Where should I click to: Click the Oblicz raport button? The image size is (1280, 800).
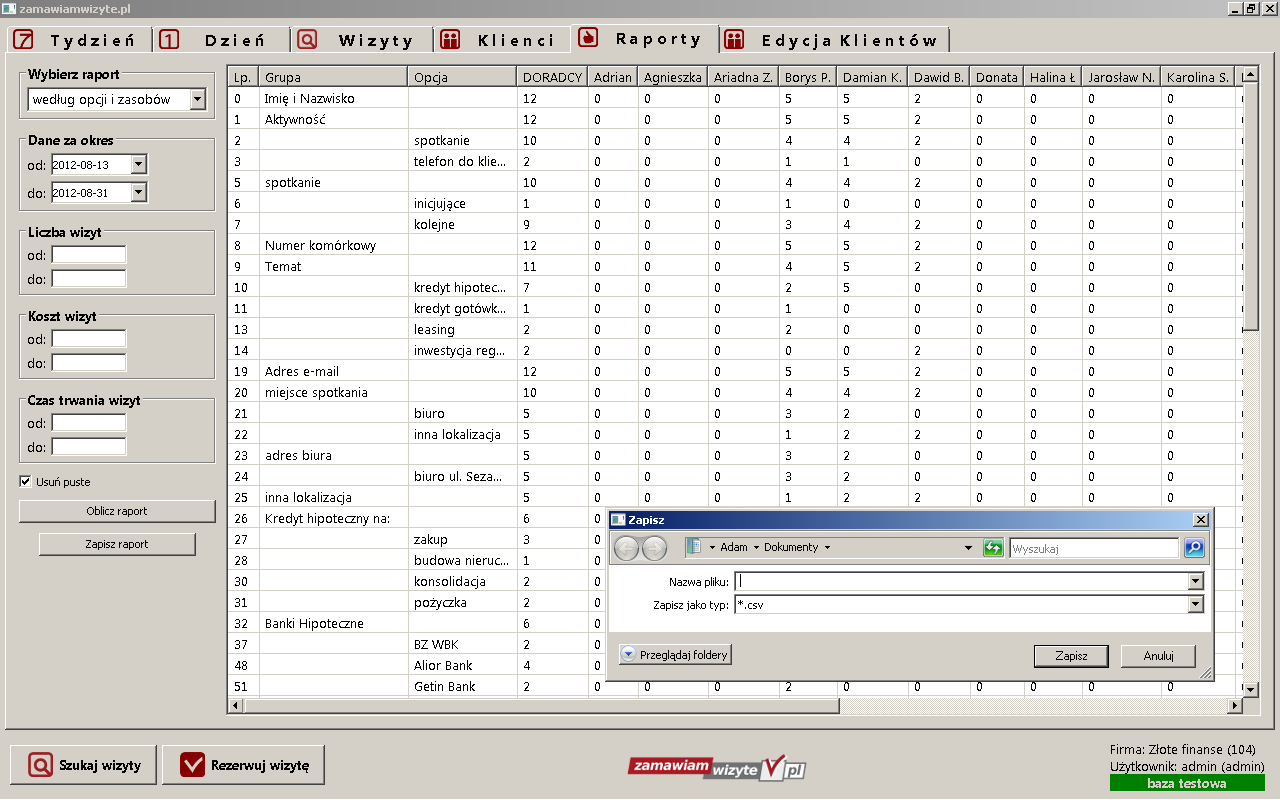[x=117, y=511]
